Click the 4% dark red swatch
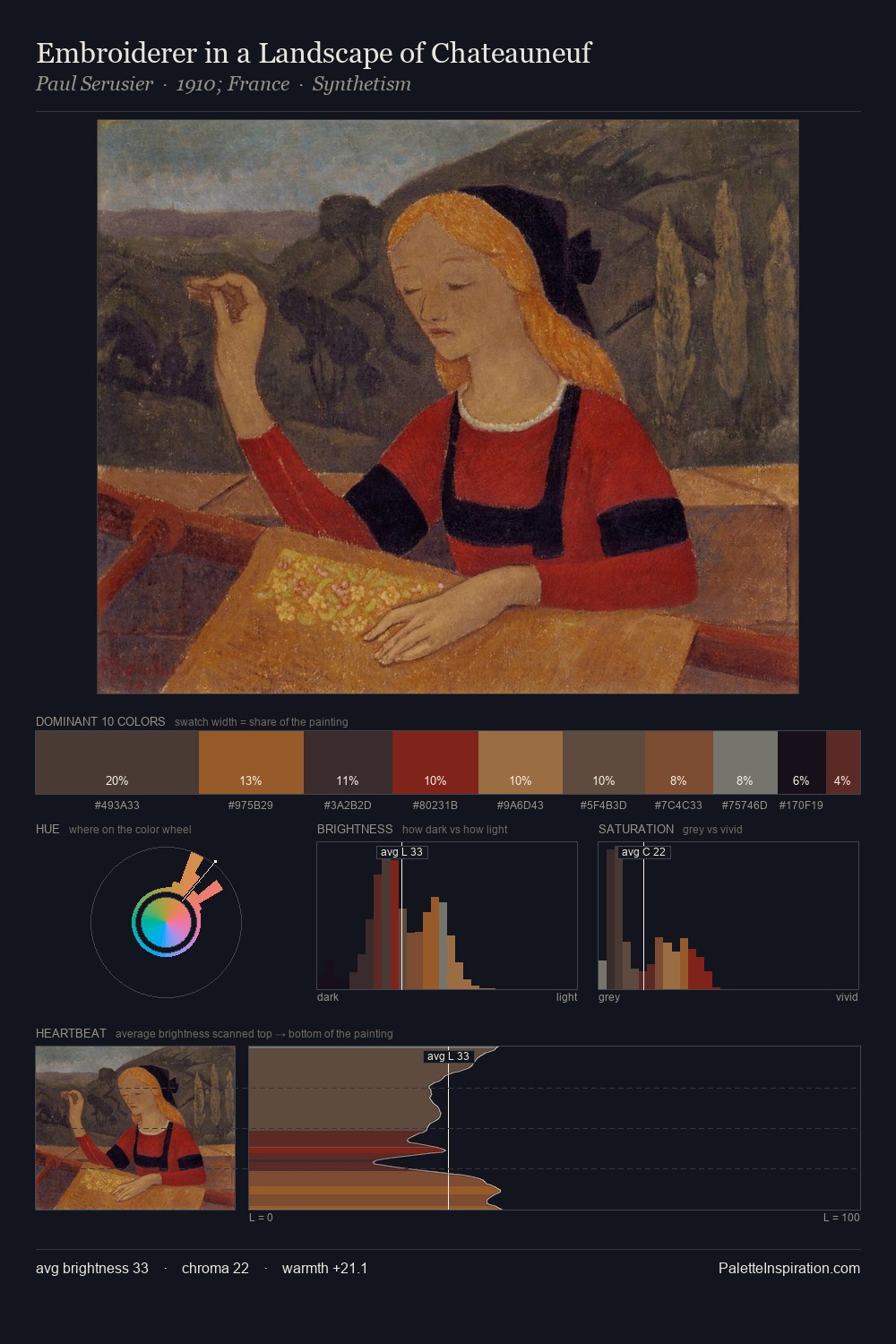Screen dimensions: 896x1344 pos(843,762)
